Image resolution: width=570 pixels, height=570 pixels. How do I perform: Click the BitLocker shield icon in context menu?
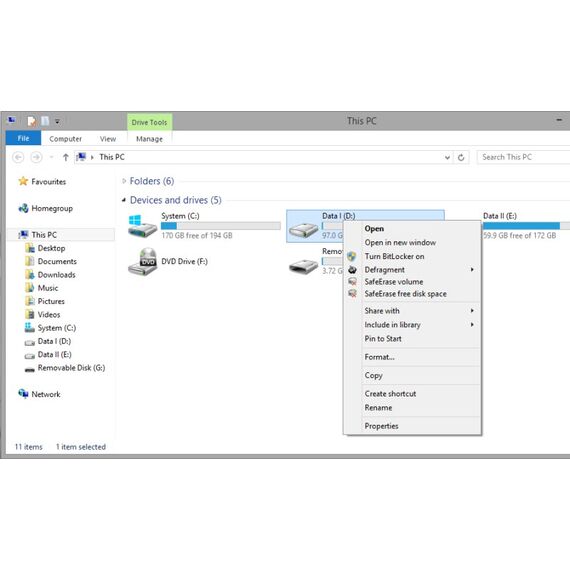point(352,256)
